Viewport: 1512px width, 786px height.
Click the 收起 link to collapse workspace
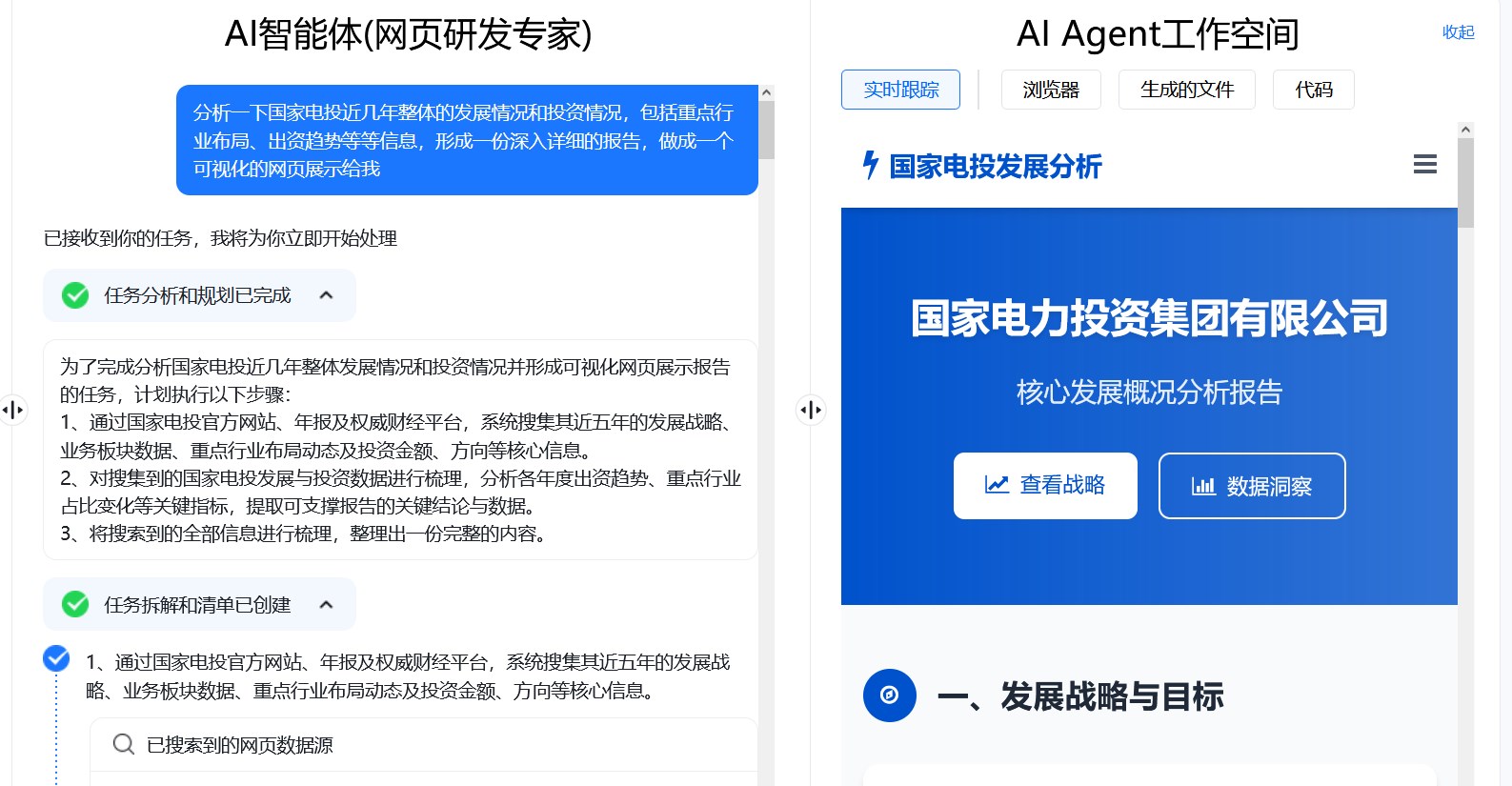pos(1458,32)
